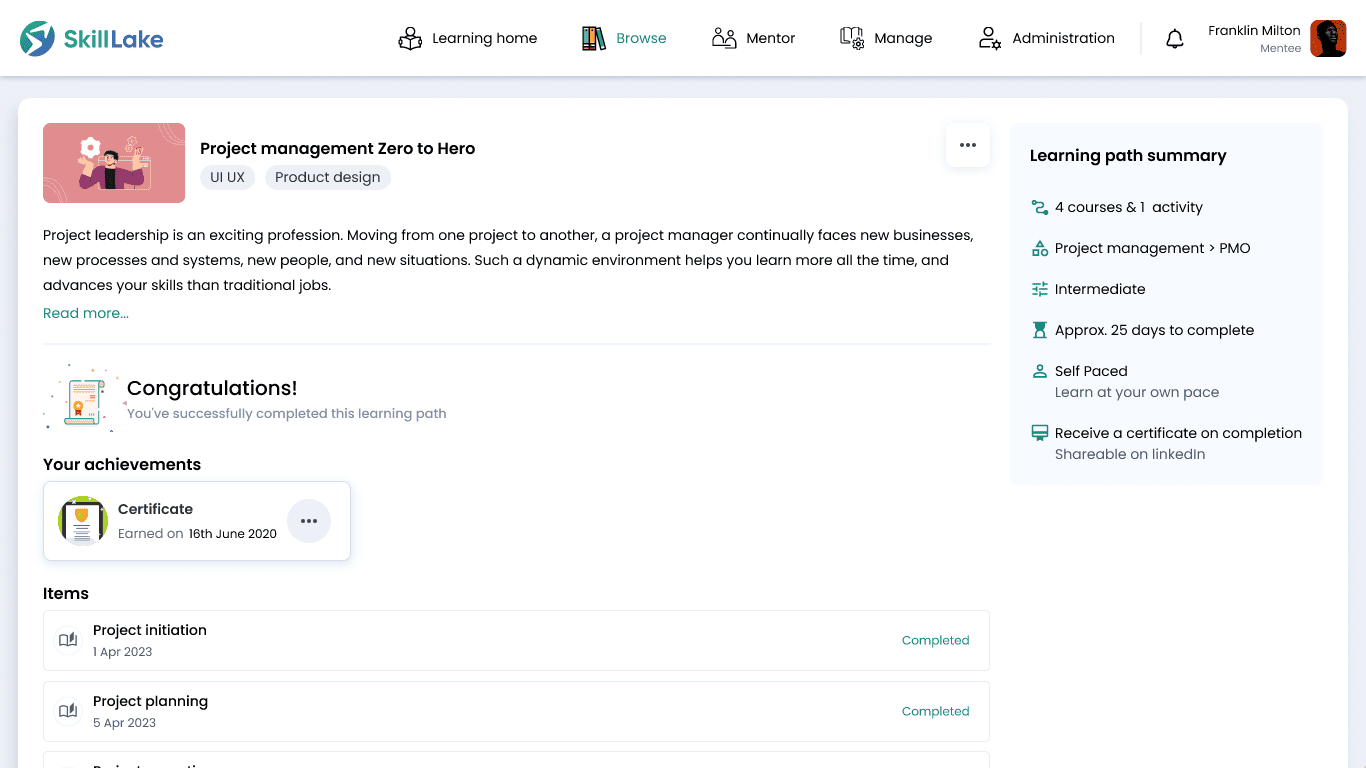
Task: Click the 1 Apr 2023 date
Action: (123, 652)
